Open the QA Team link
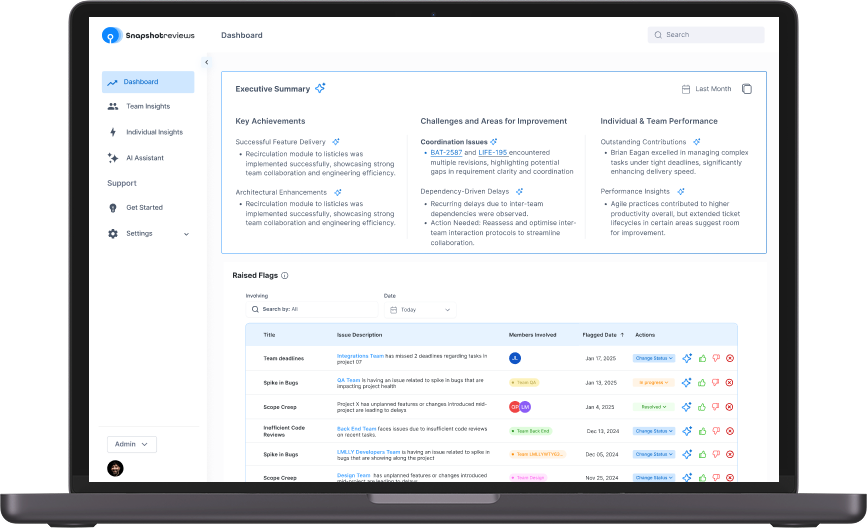The width and height of the screenshot is (867, 528). pos(348,380)
